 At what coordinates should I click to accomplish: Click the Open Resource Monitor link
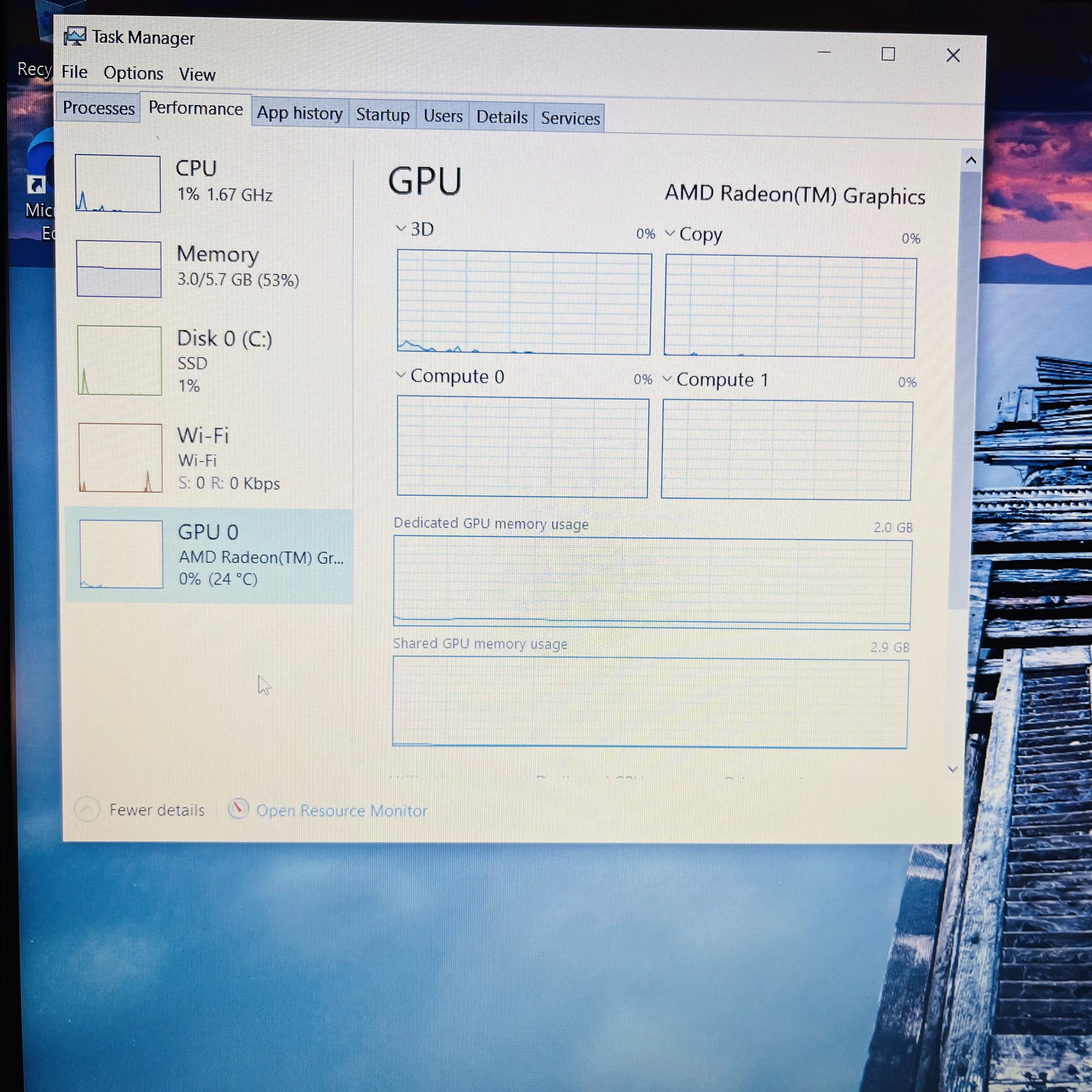point(341,811)
